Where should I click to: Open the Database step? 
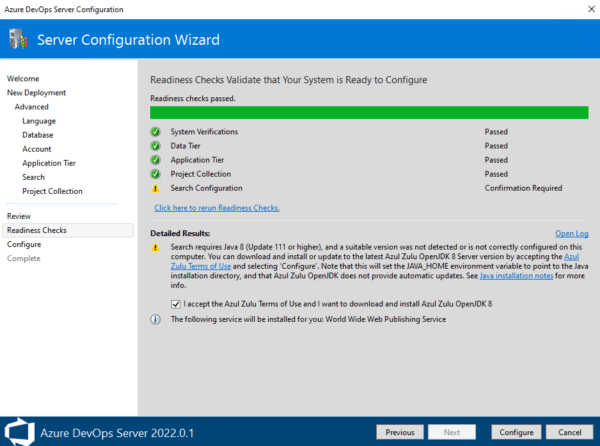coord(38,135)
